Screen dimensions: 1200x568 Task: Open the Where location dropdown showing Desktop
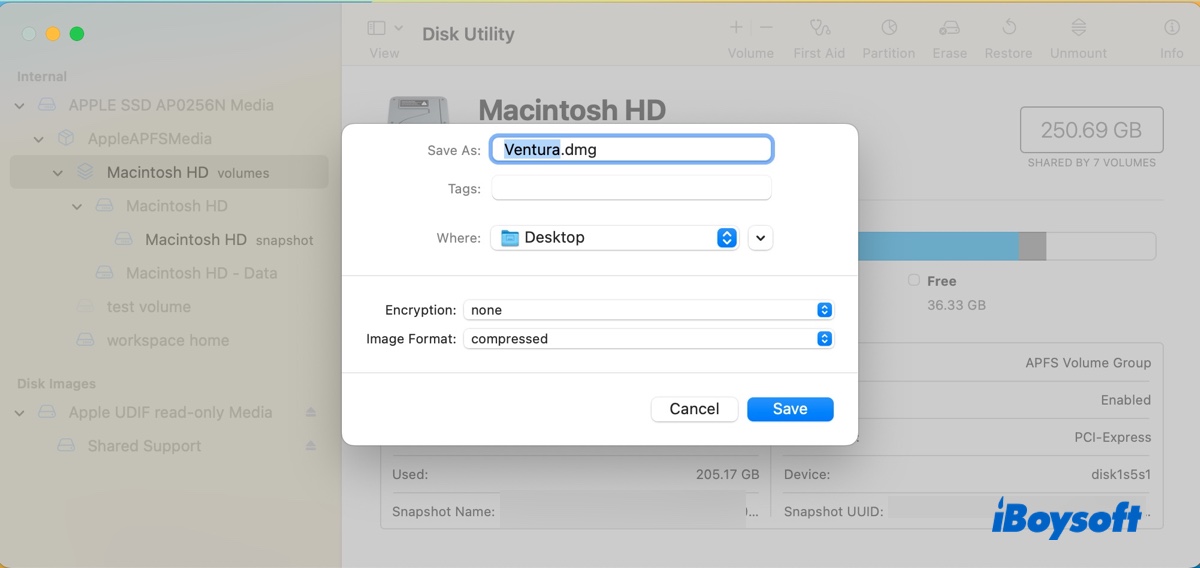[x=614, y=238]
